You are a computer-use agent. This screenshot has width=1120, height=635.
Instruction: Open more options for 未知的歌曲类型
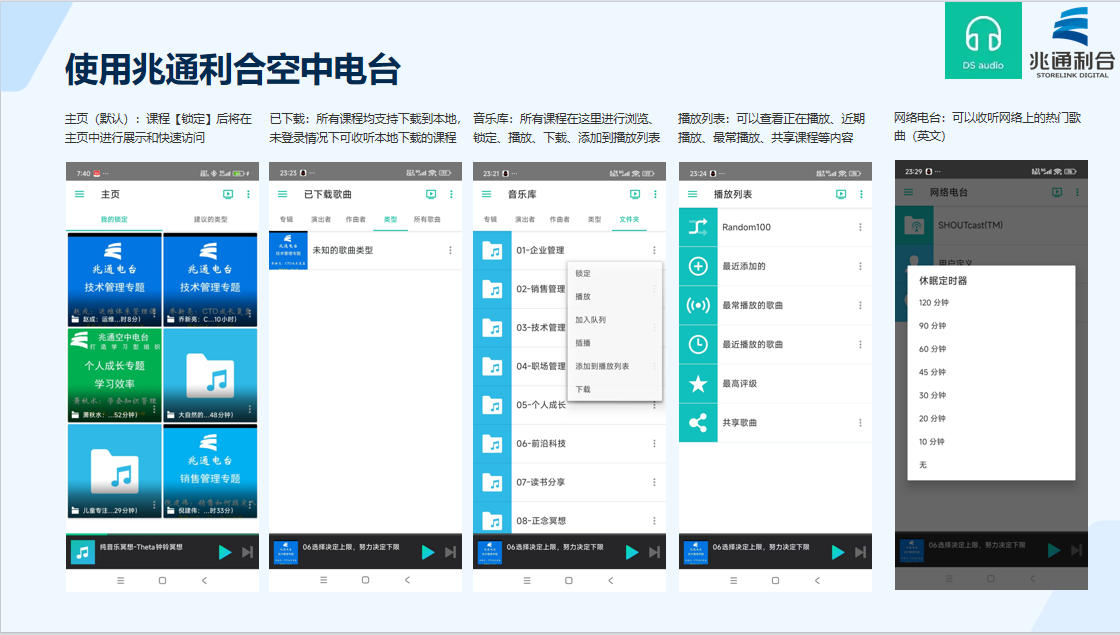(450, 250)
